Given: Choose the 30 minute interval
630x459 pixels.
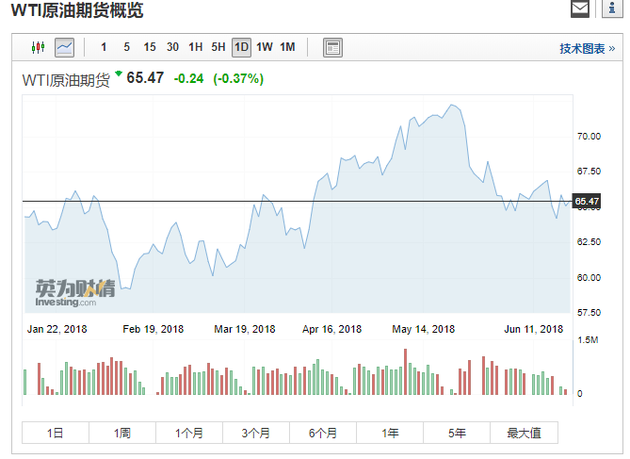Looking at the screenshot, I should pos(173,47).
